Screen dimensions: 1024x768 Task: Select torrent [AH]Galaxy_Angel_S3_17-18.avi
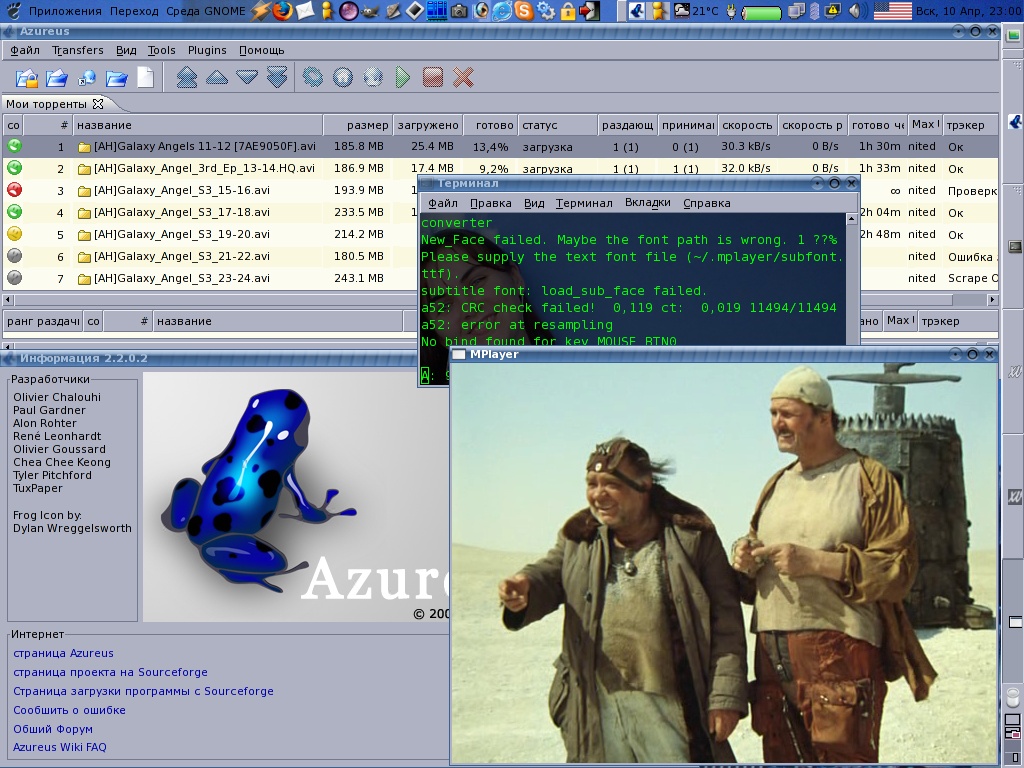pos(182,212)
